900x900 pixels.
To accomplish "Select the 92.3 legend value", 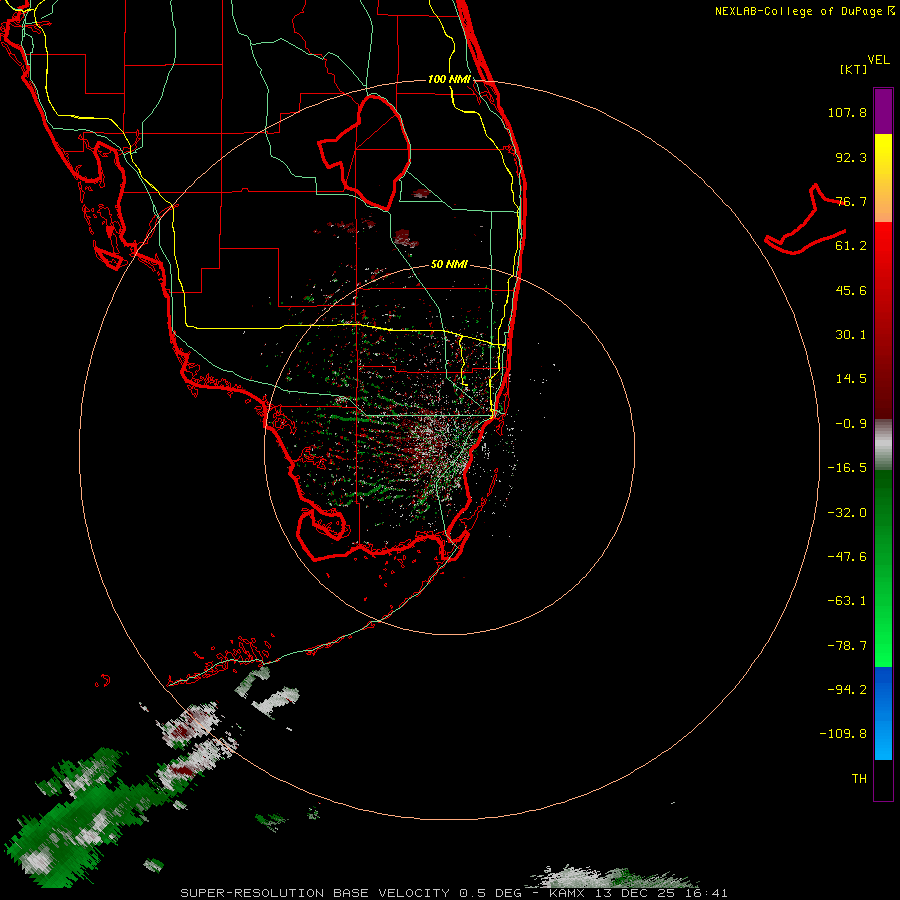I will tap(851, 157).
